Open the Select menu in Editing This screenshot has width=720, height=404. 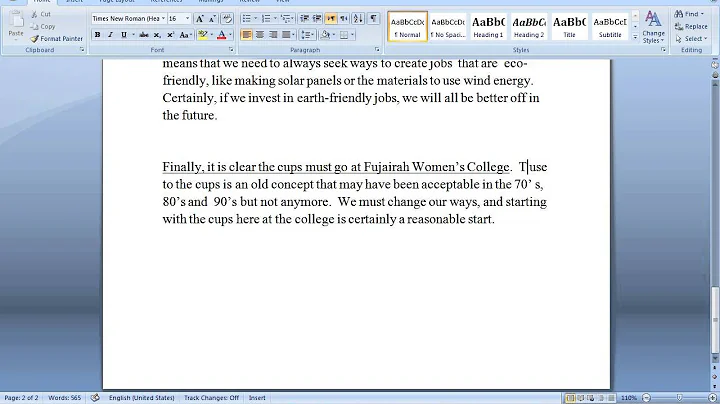[x=691, y=39]
